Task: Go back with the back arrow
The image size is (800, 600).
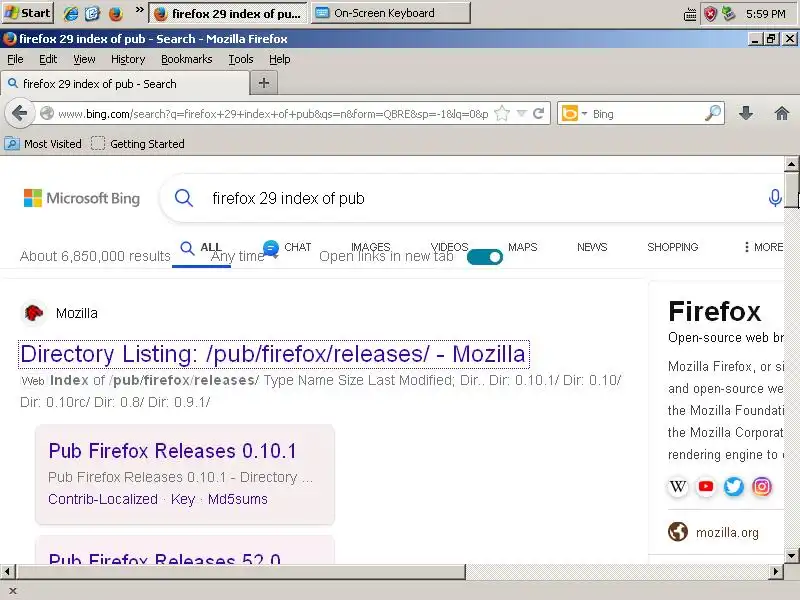Action: tap(19, 113)
